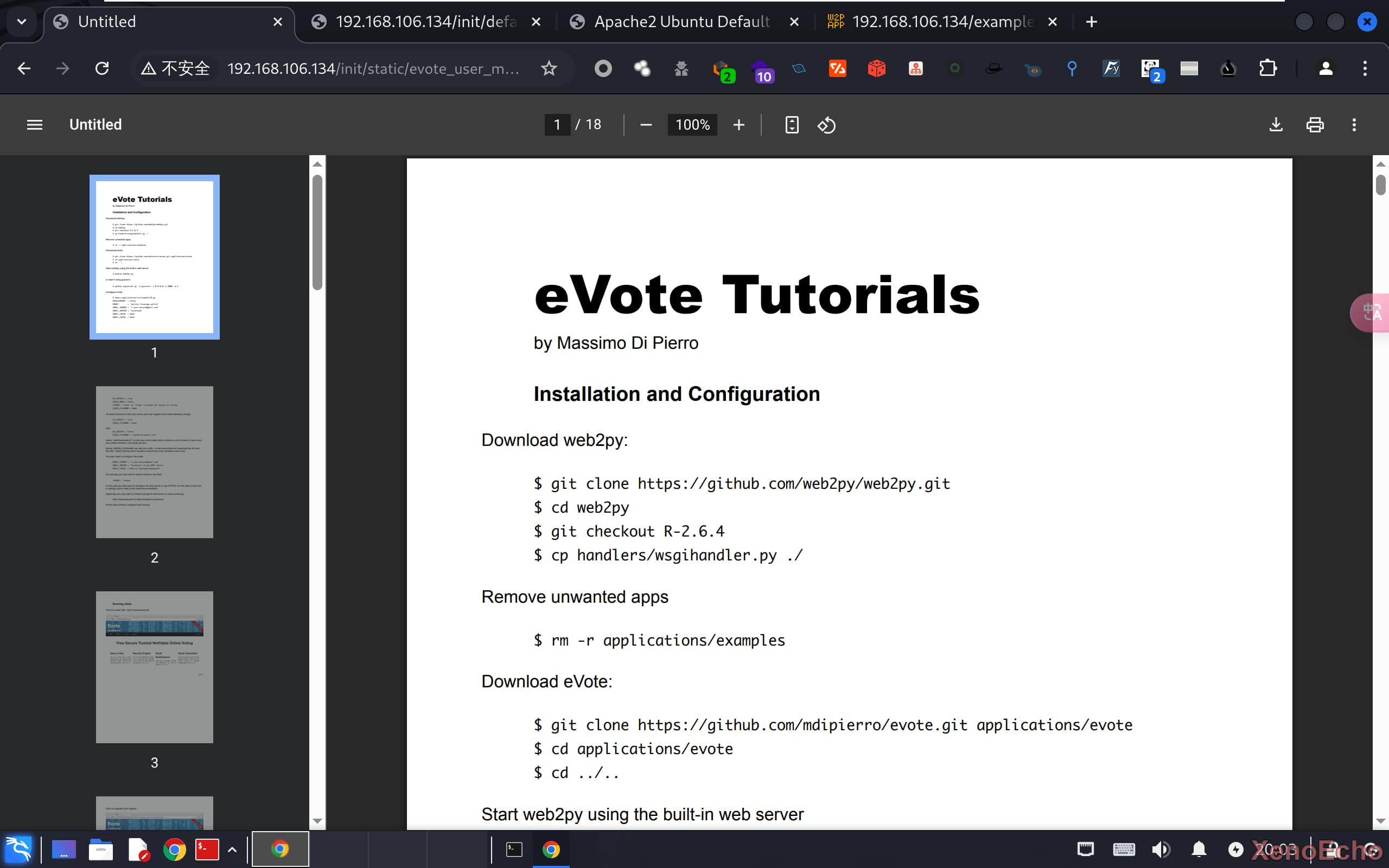This screenshot has height=868, width=1389.
Task: Click the PDF download icon
Action: [1276, 125]
